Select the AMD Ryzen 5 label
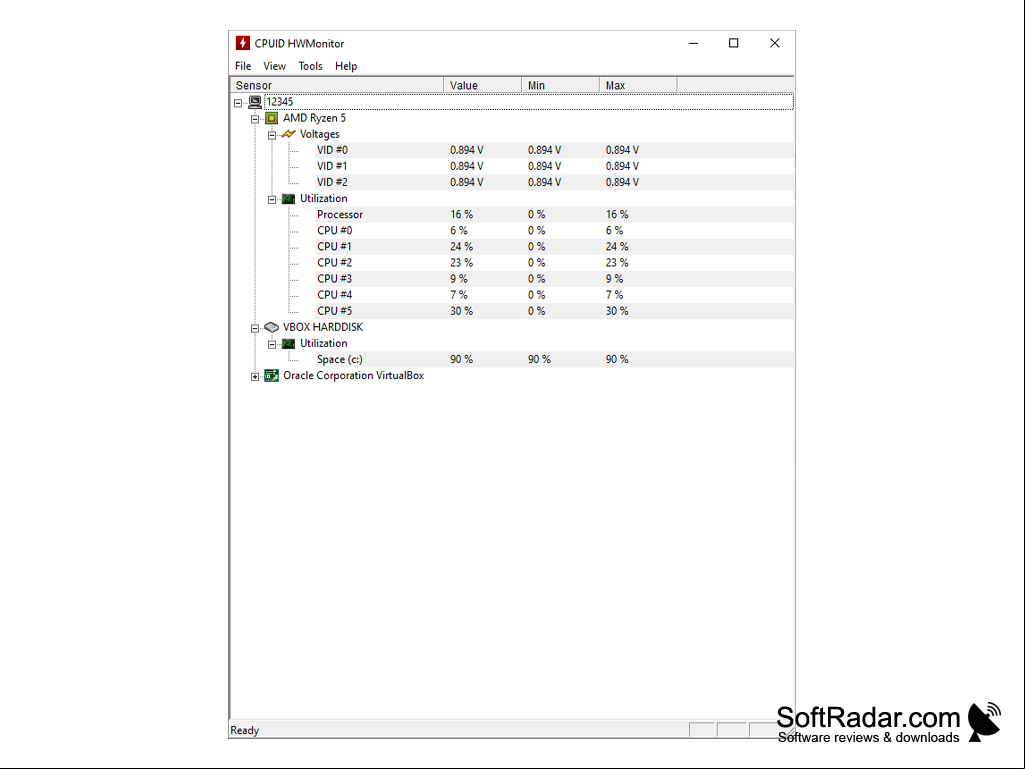Screen dimensions: 1025x769 [x=314, y=118]
